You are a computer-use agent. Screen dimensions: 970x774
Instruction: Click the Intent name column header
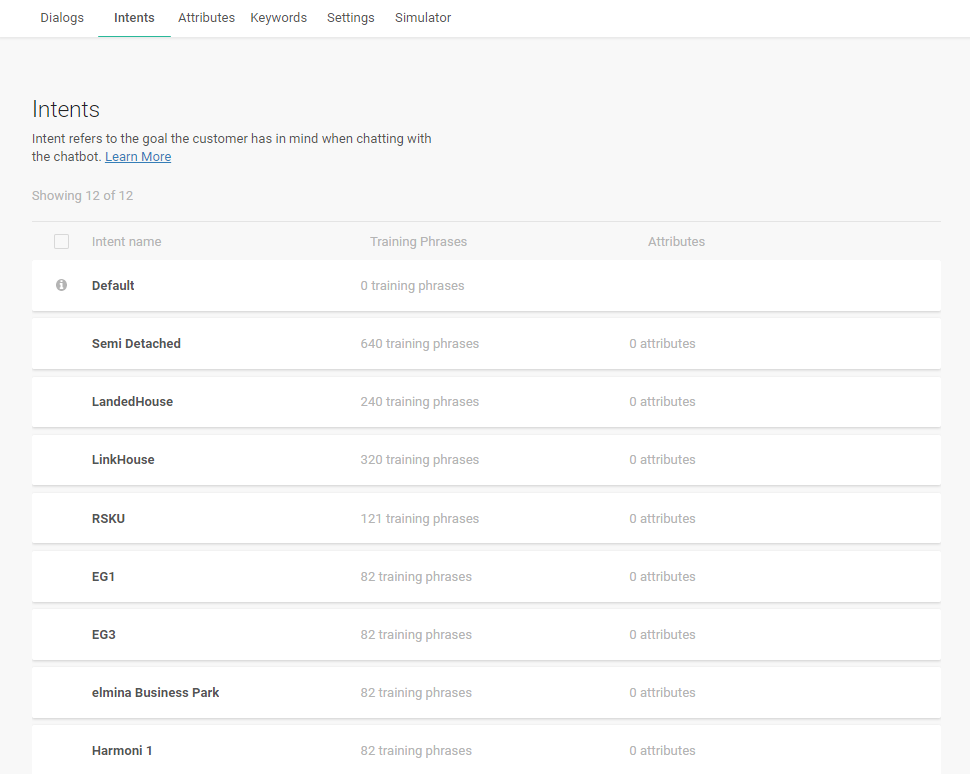click(x=126, y=242)
